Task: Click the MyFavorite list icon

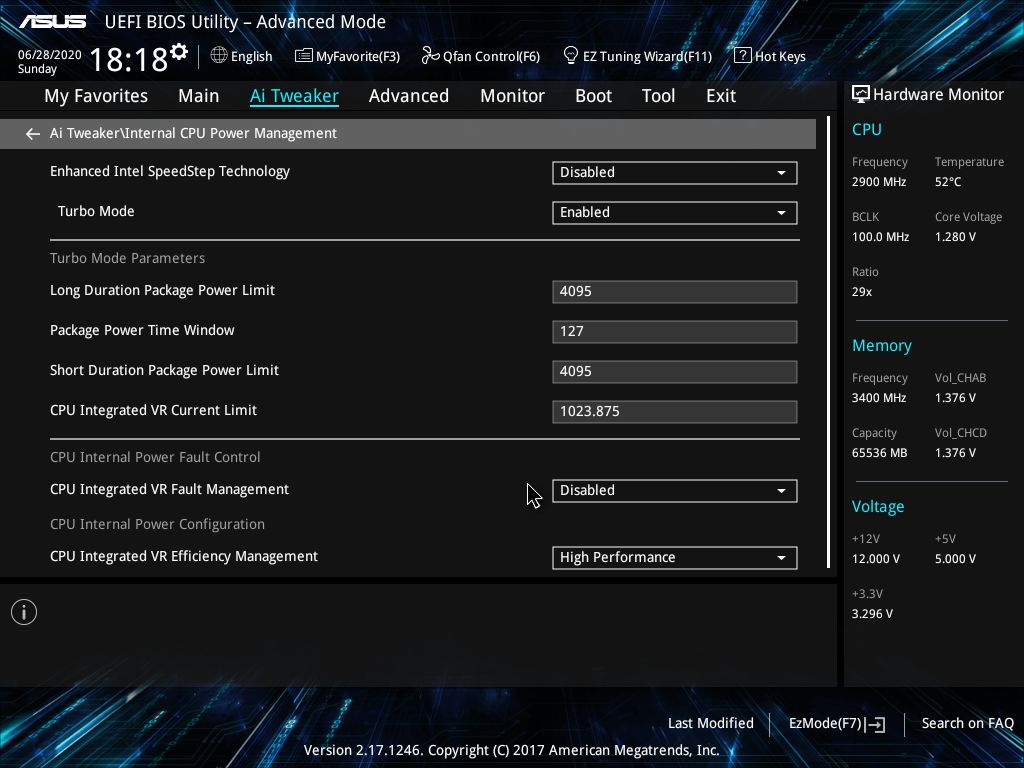Action: pos(304,56)
